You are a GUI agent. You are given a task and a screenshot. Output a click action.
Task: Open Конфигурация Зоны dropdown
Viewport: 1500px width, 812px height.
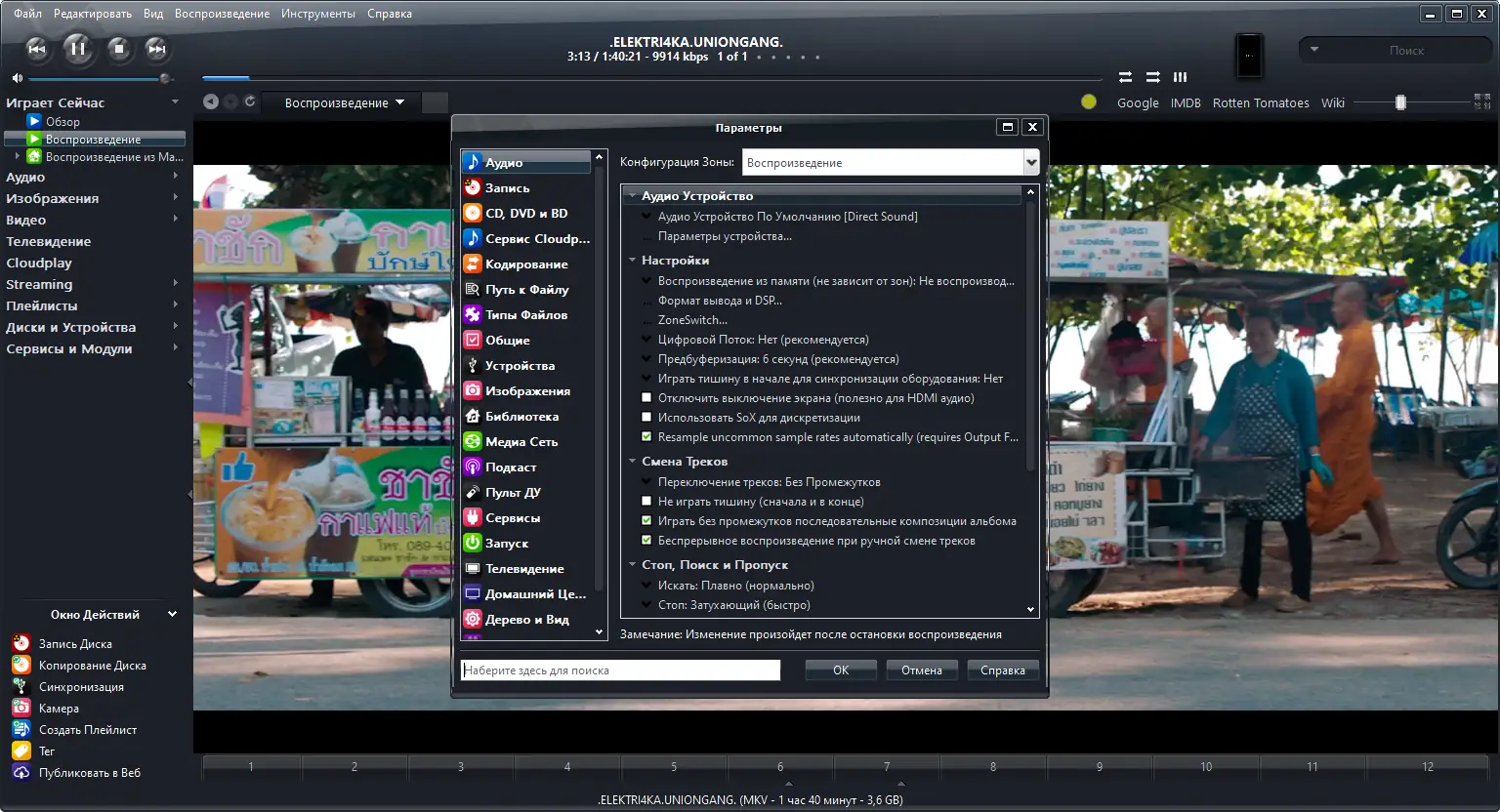click(1031, 163)
